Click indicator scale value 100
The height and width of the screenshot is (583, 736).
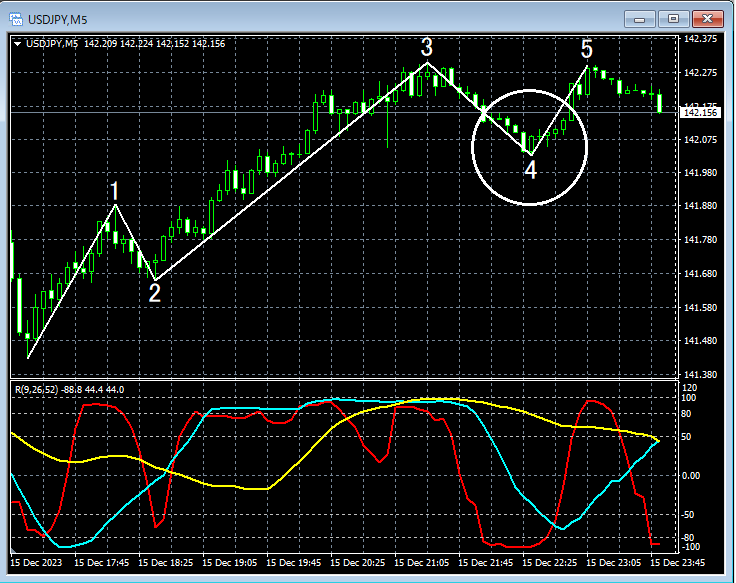[x=689, y=398]
